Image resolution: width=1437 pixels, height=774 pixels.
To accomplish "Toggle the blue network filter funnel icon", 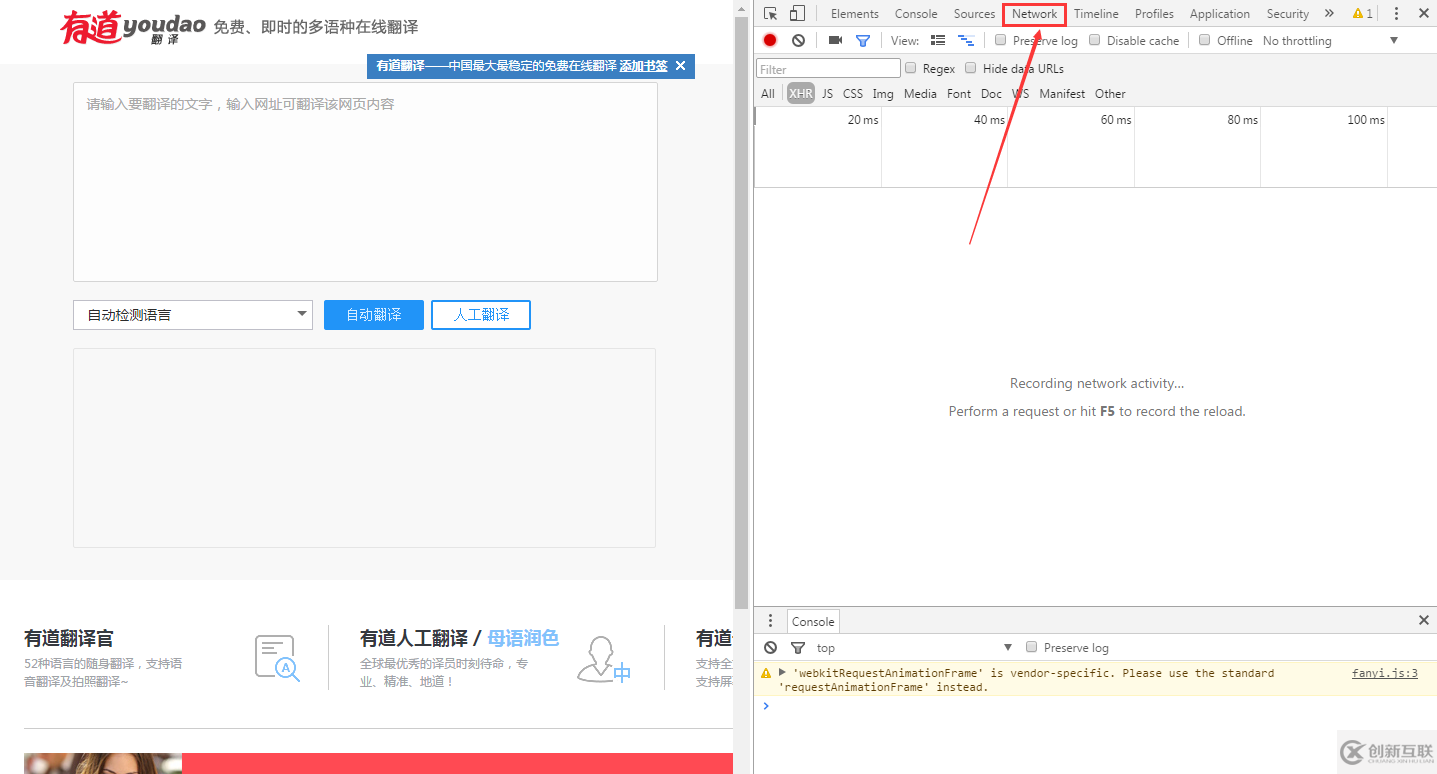I will pos(863,41).
